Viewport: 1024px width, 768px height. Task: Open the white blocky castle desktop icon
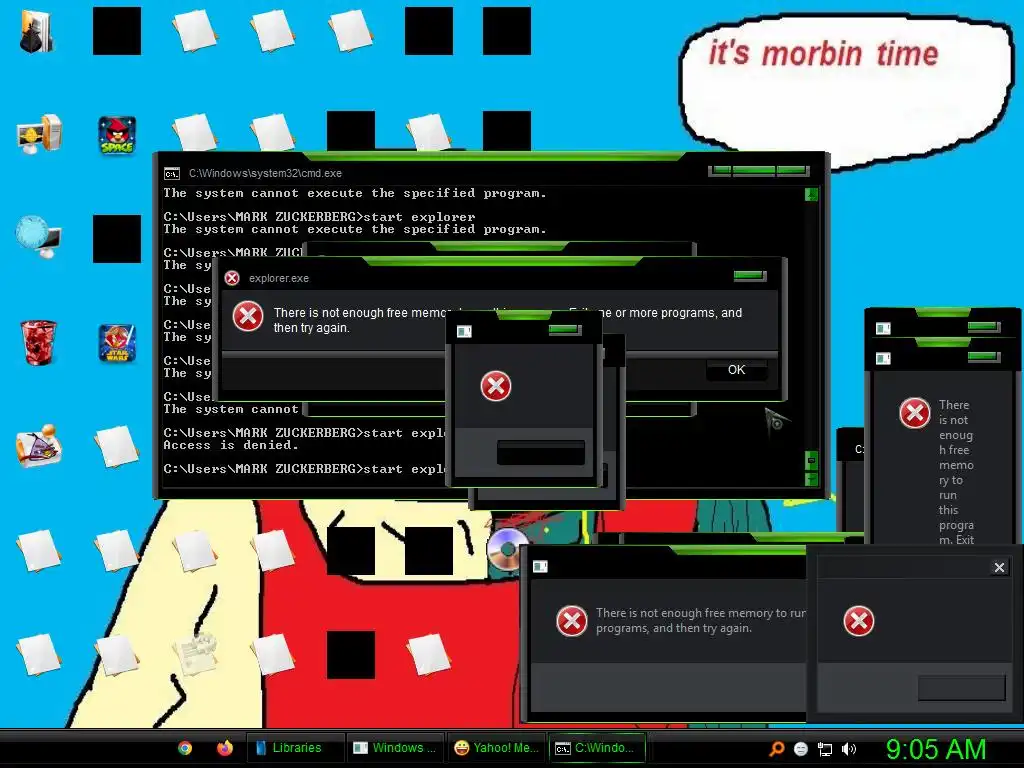coord(195,654)
